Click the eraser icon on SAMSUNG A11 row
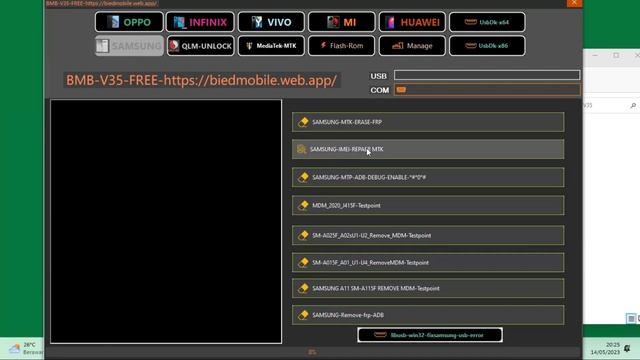The image size is (640, 360). (303, 288)
